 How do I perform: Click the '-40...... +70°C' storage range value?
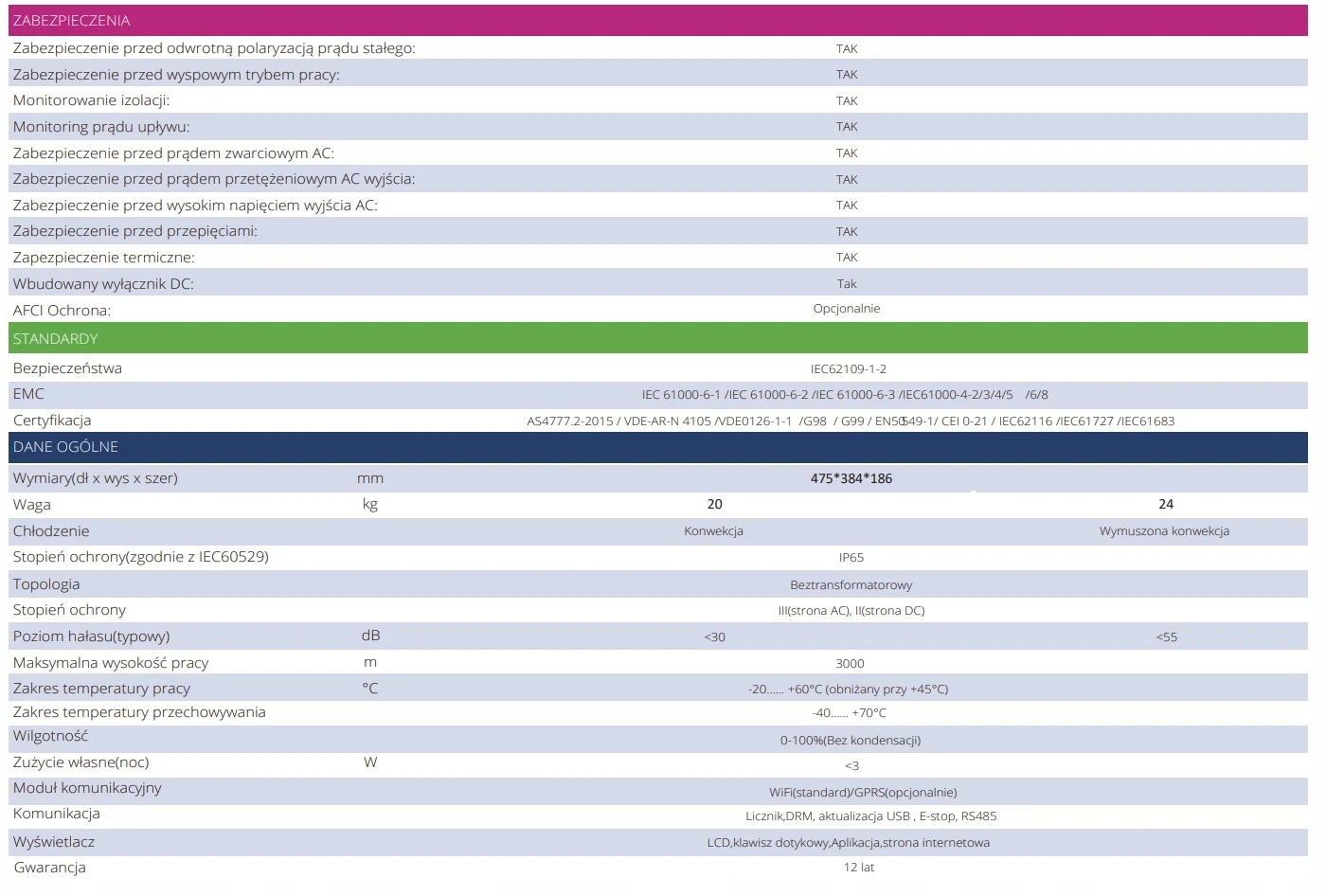850,713
